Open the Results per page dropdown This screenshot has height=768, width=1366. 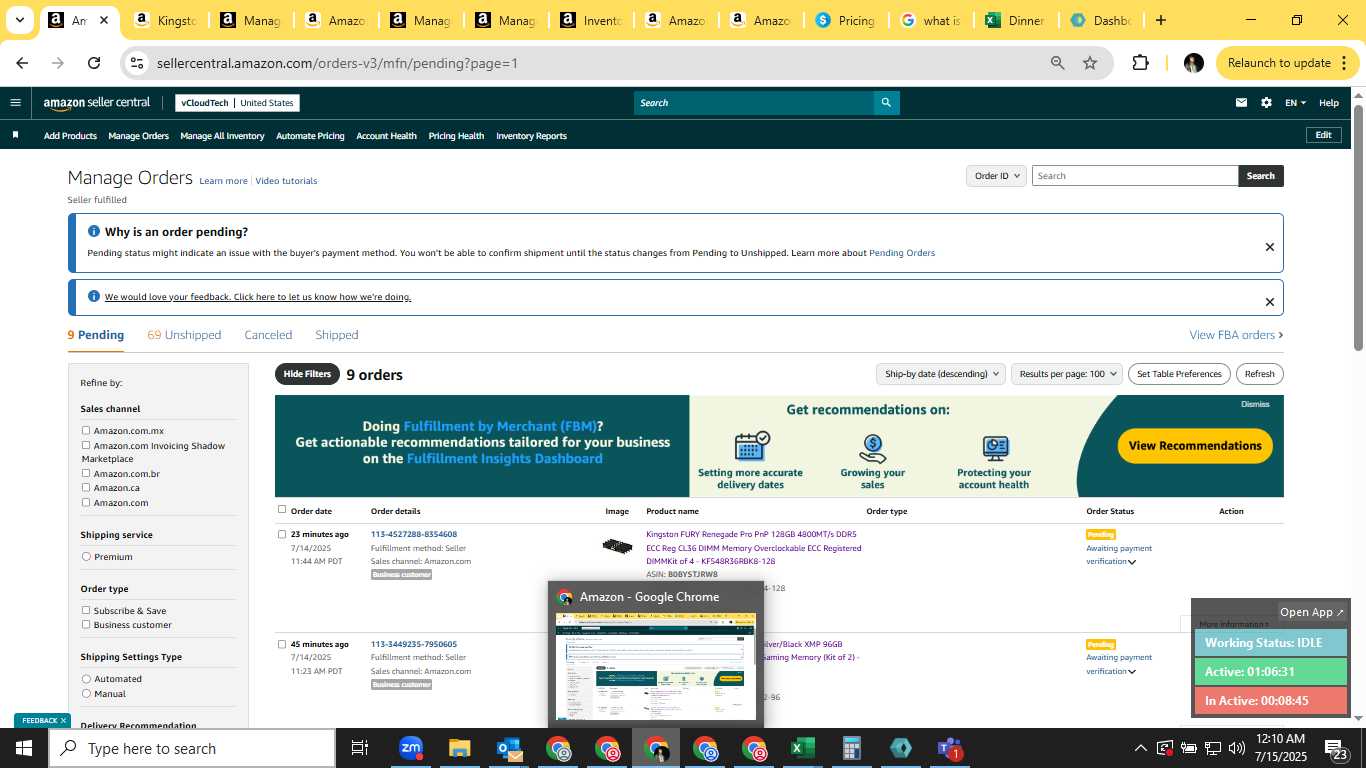click(1066, 374)
